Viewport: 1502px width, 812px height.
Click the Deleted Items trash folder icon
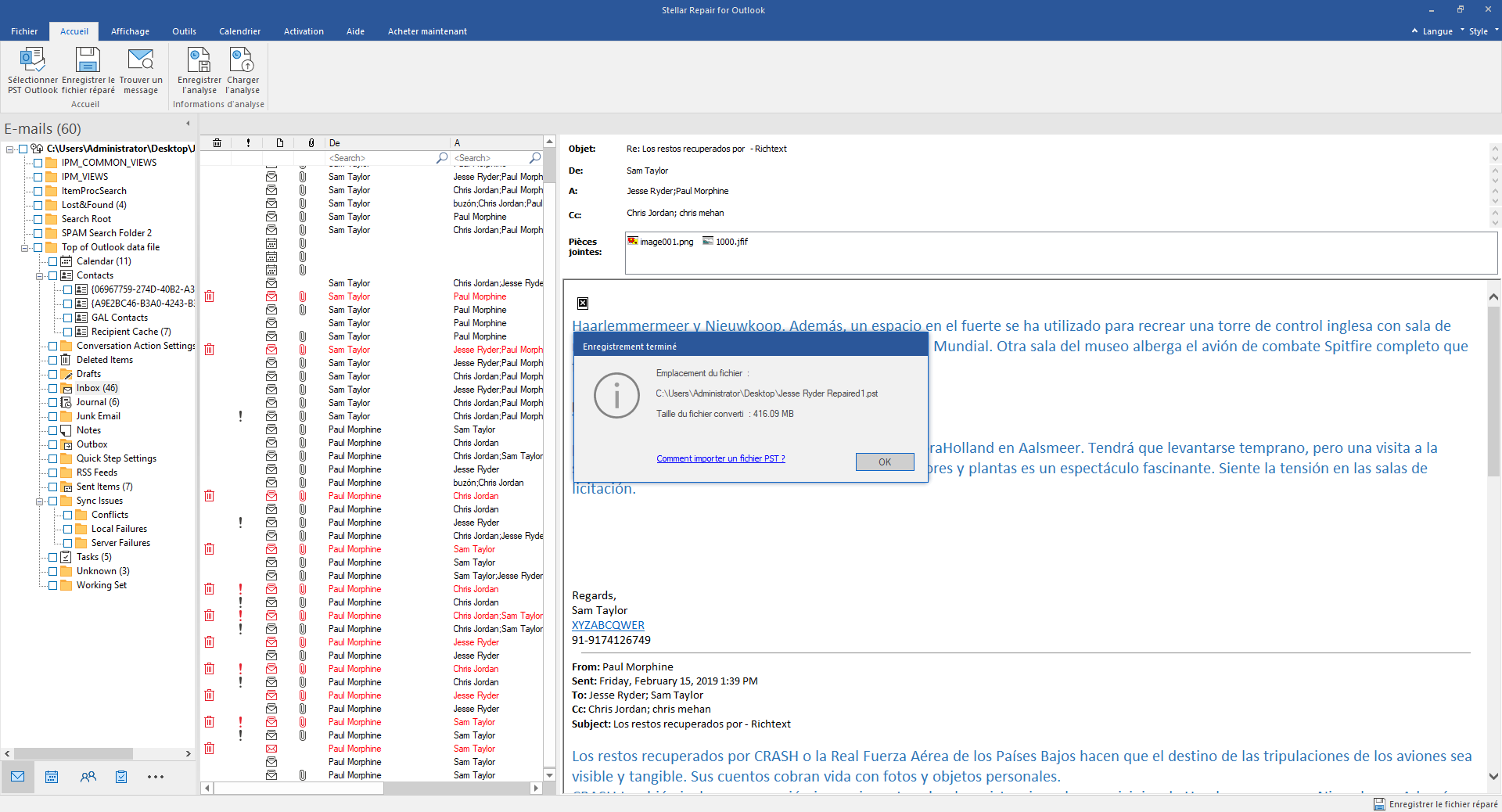tap(66, 360)
